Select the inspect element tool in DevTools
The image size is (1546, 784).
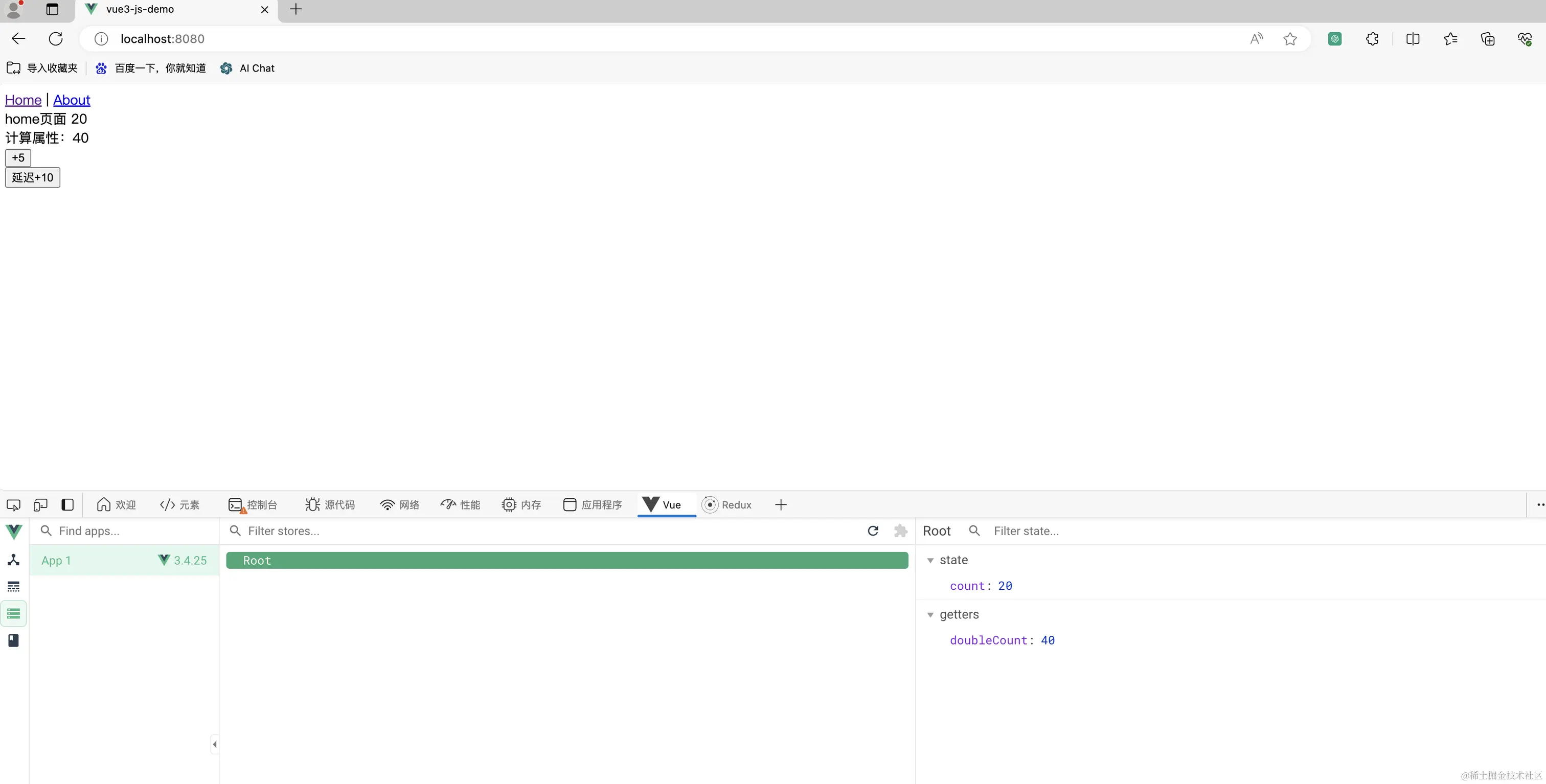click(13, 504)
